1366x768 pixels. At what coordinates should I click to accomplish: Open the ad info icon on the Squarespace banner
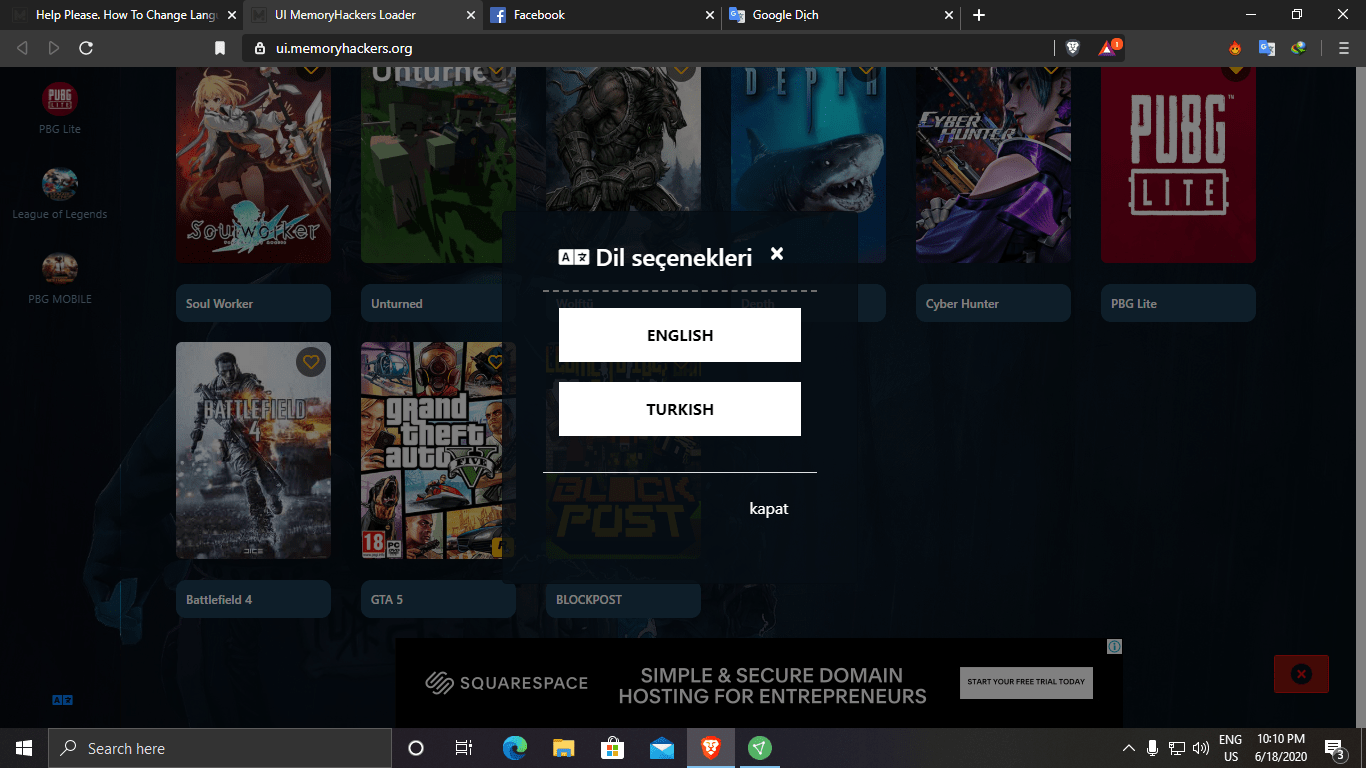click(x=1115, y=646)
